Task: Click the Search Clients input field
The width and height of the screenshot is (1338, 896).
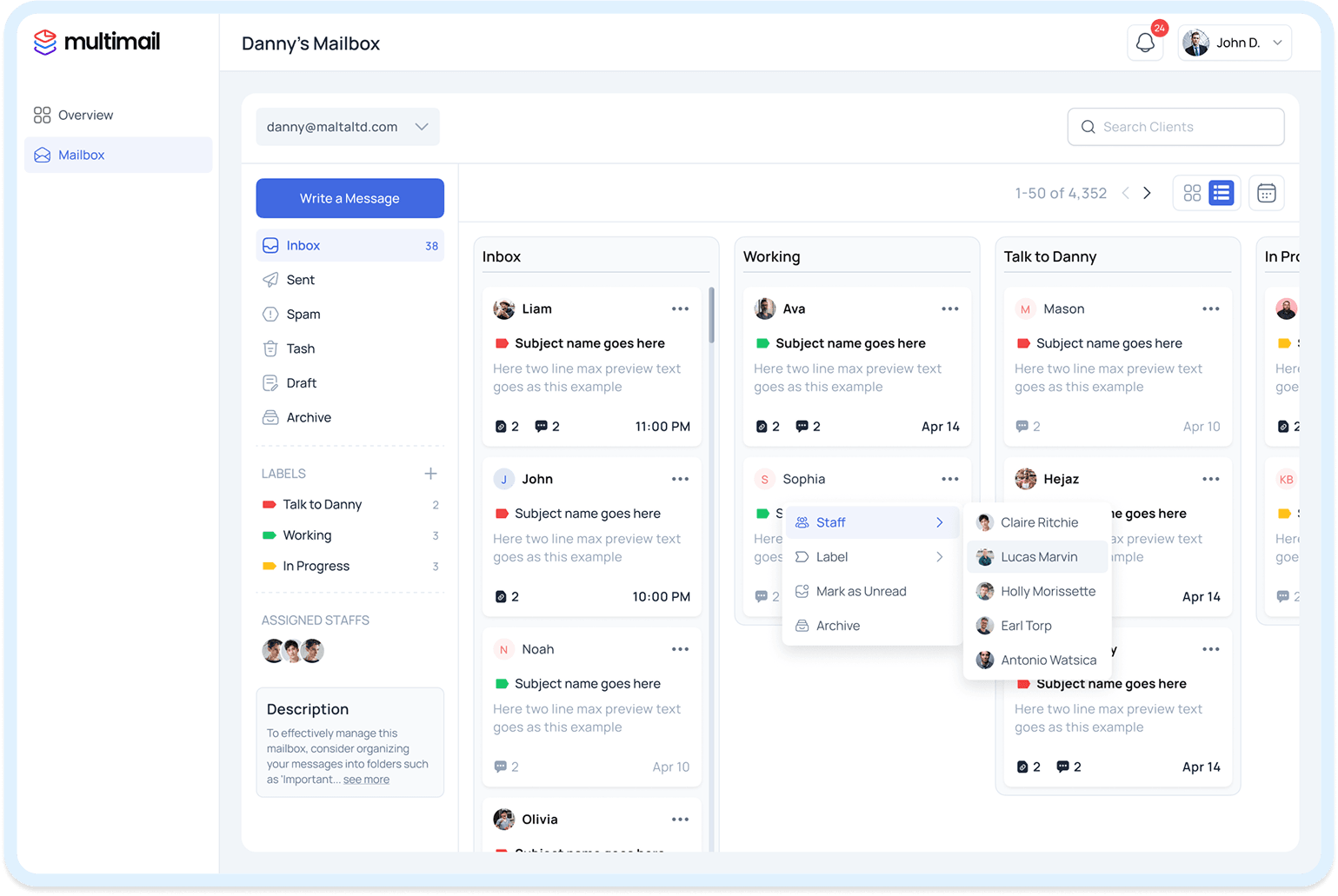Action: tap(1175, 126)
